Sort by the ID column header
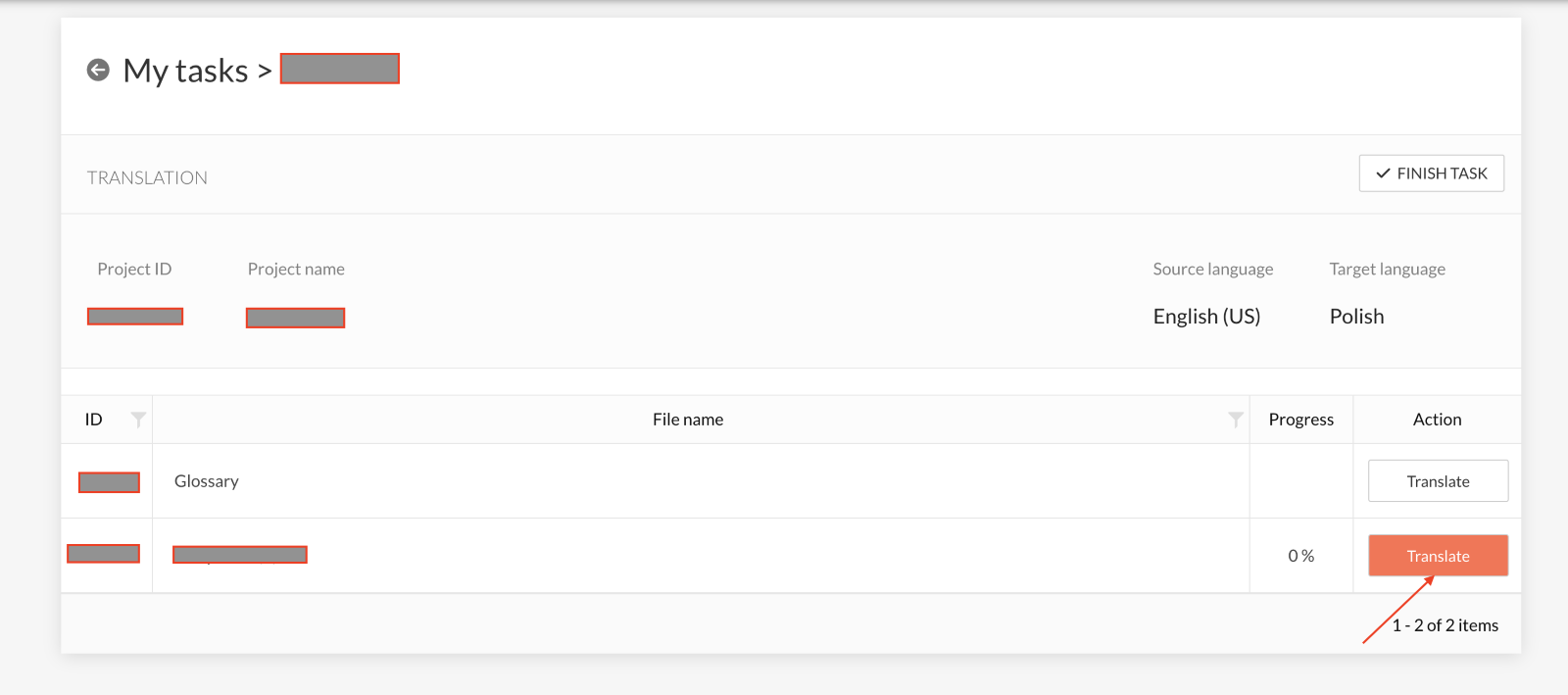 point(94,420)
